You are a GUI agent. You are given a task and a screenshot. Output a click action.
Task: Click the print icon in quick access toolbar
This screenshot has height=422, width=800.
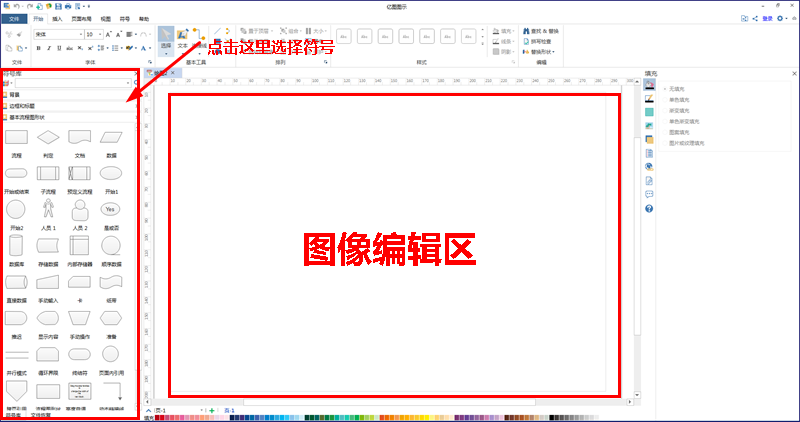tap(68, 6)
